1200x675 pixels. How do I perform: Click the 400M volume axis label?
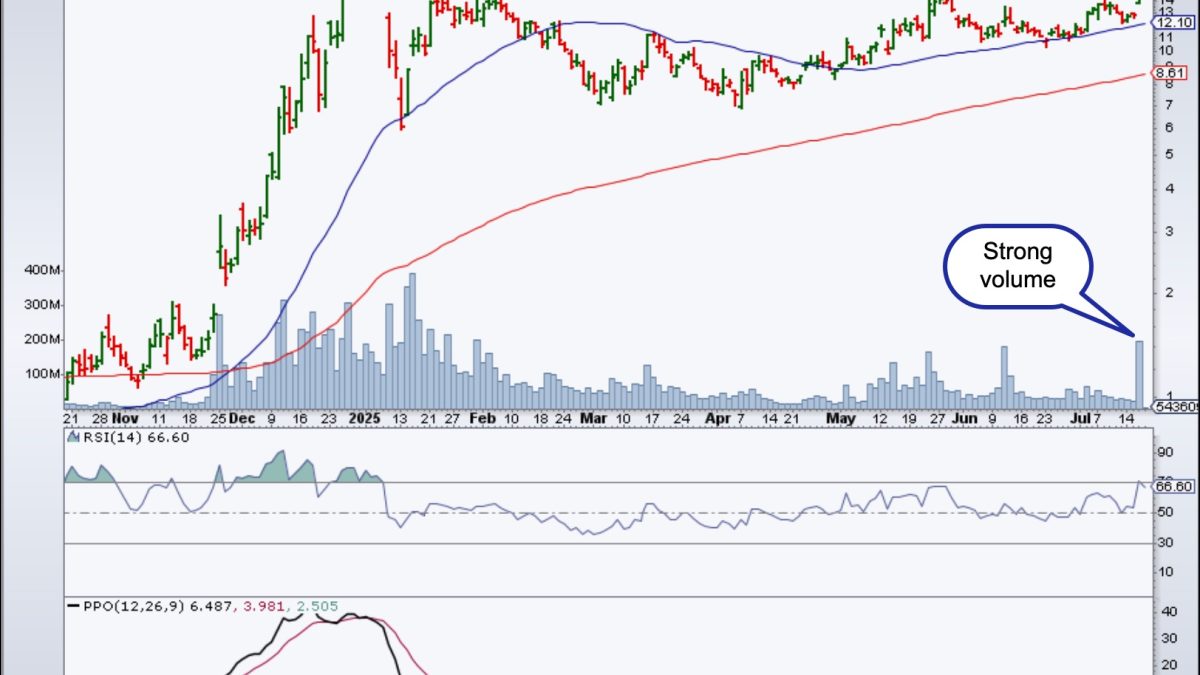[x=44, y=271]
